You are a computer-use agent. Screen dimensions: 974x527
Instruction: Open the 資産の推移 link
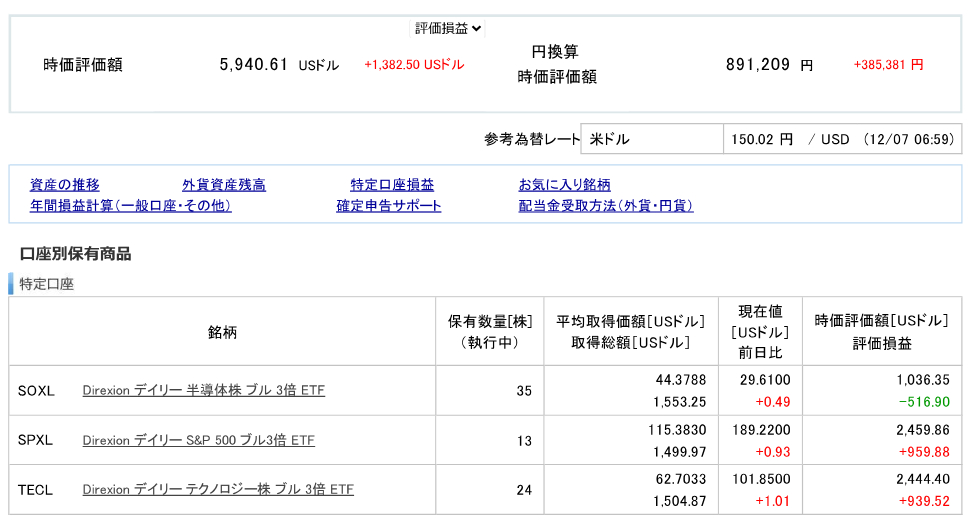click(x=65, y=185)
